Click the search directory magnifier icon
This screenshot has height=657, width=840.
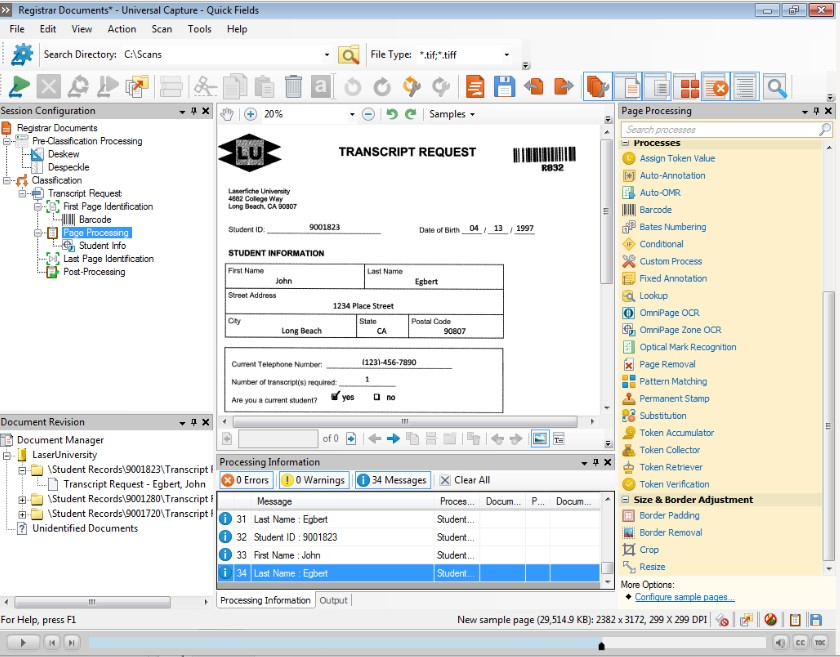349,55
